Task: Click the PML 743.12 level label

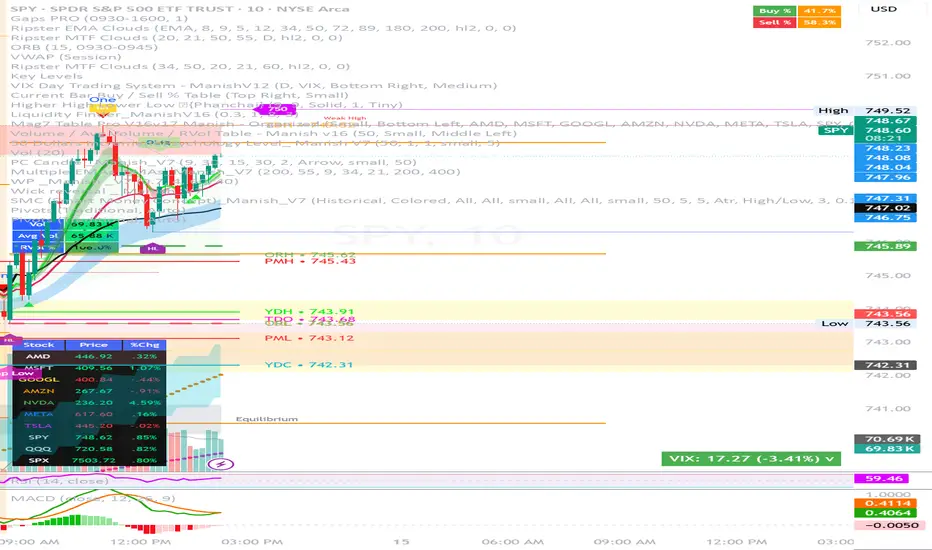Action: (x=309, y=338)
